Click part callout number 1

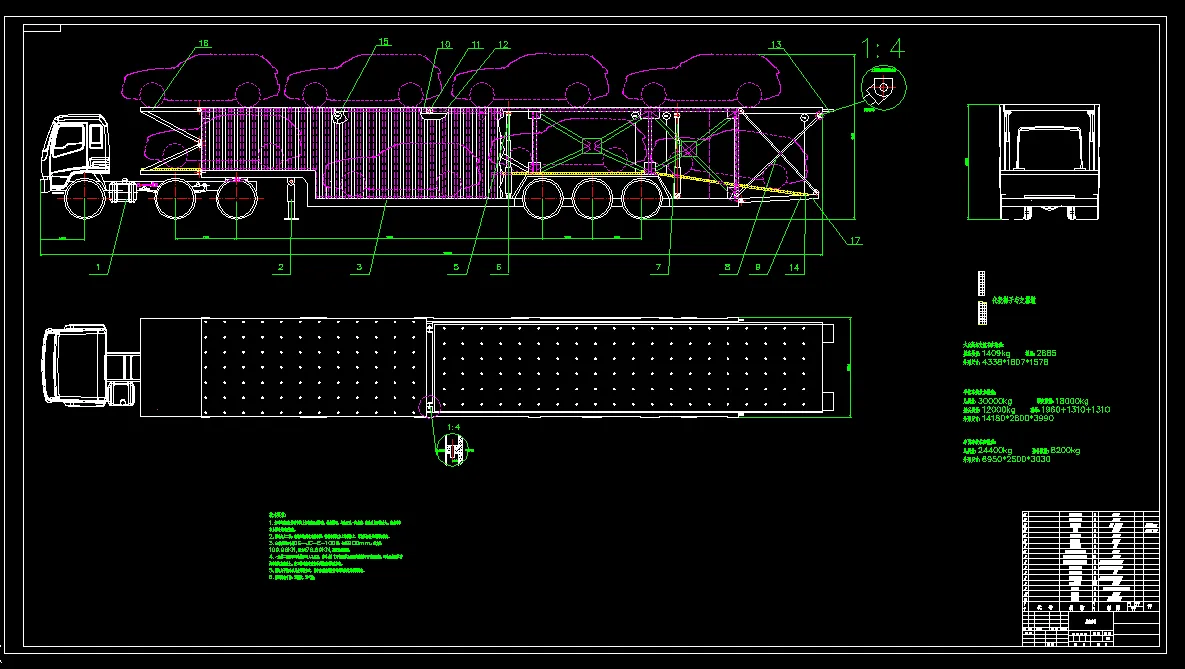[97, 267]
